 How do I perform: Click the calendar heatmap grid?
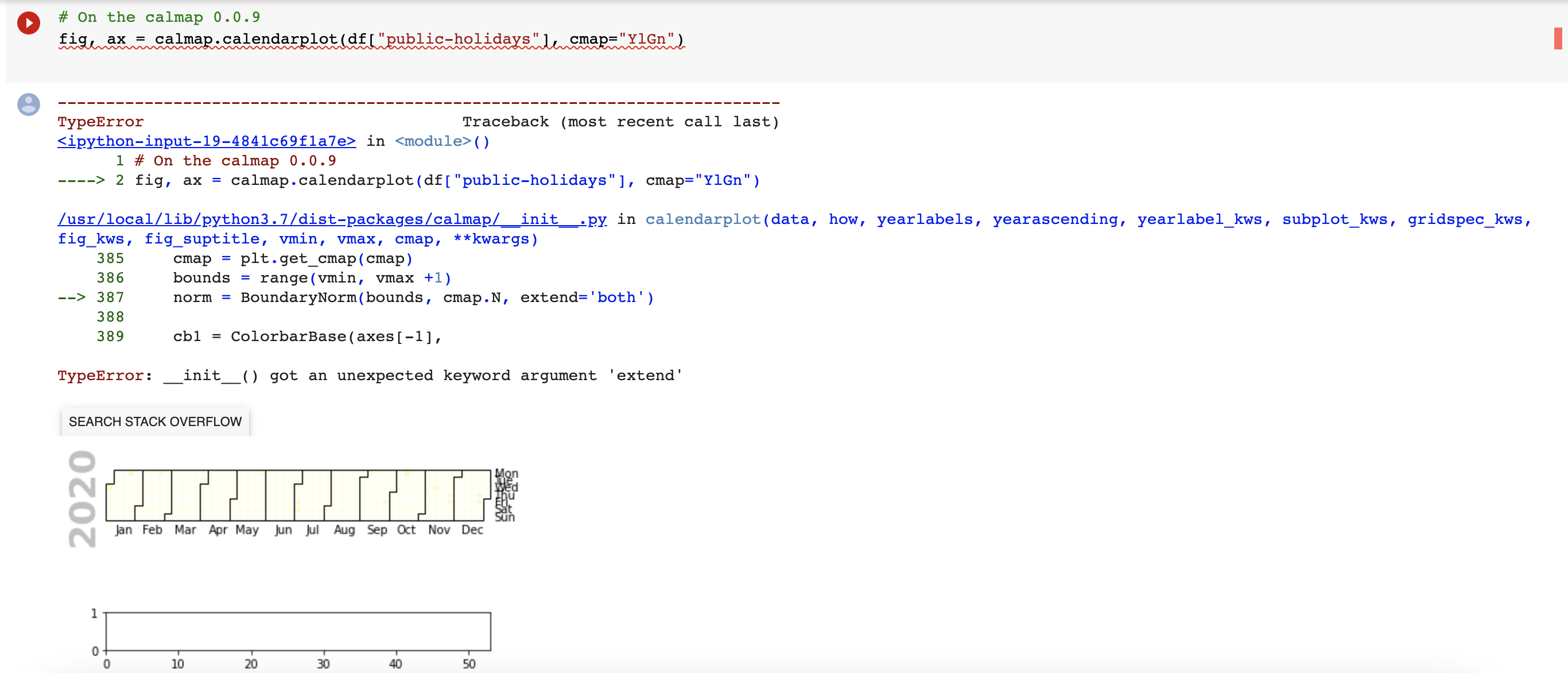pyautogui.click(x=298, y=495)
